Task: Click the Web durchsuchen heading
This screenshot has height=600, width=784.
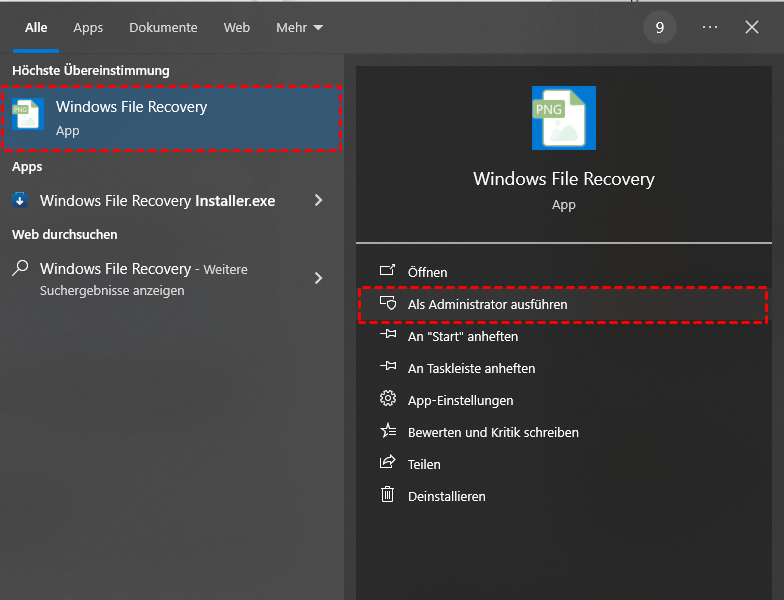Action: coord(64,234)
